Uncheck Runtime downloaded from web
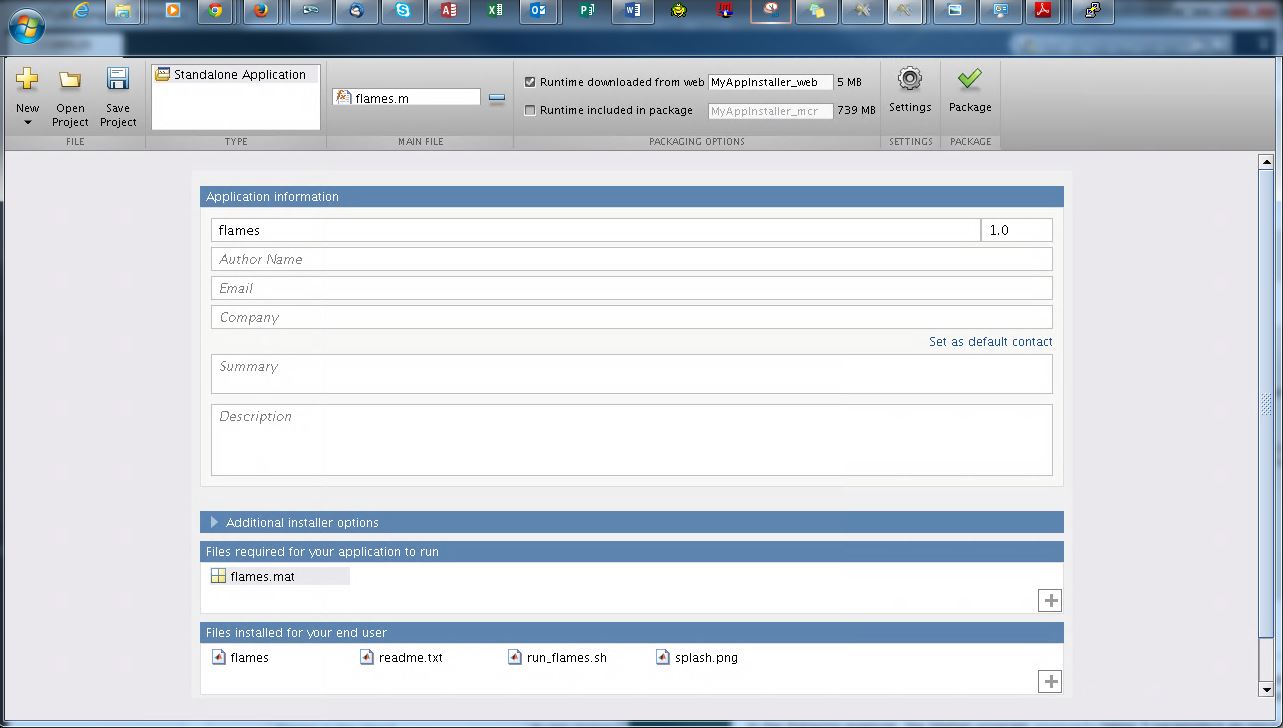Viewport: 1283px width, 728px height. pyautogui.click(x=530, y=82)
